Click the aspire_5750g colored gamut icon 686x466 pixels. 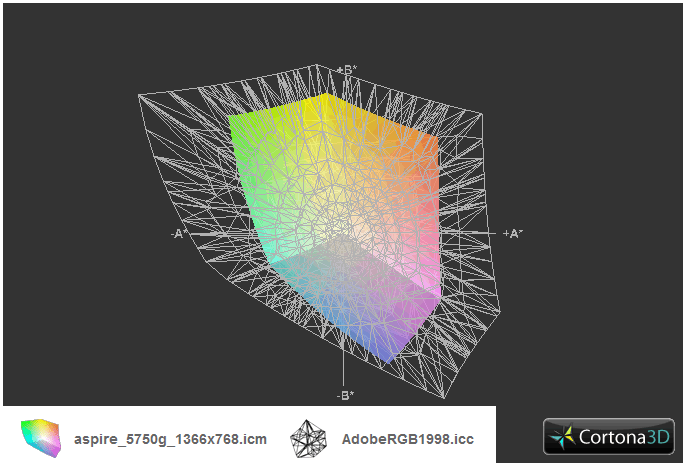[x=40, y=438]
